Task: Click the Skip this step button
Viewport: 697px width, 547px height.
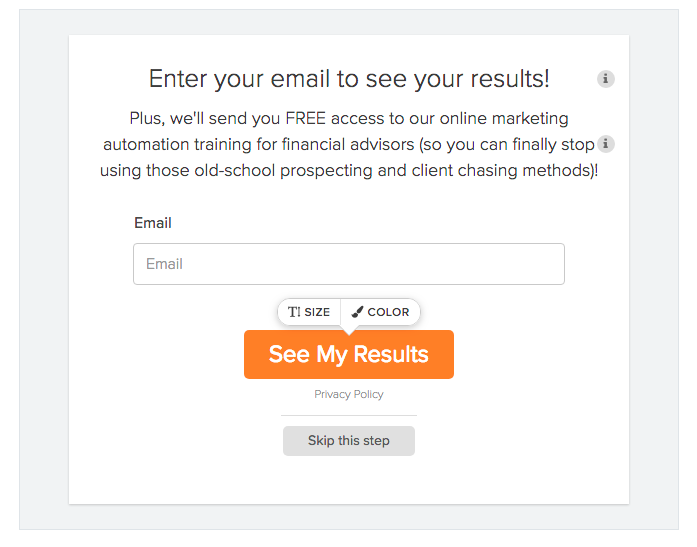Action: pos(349,441)
